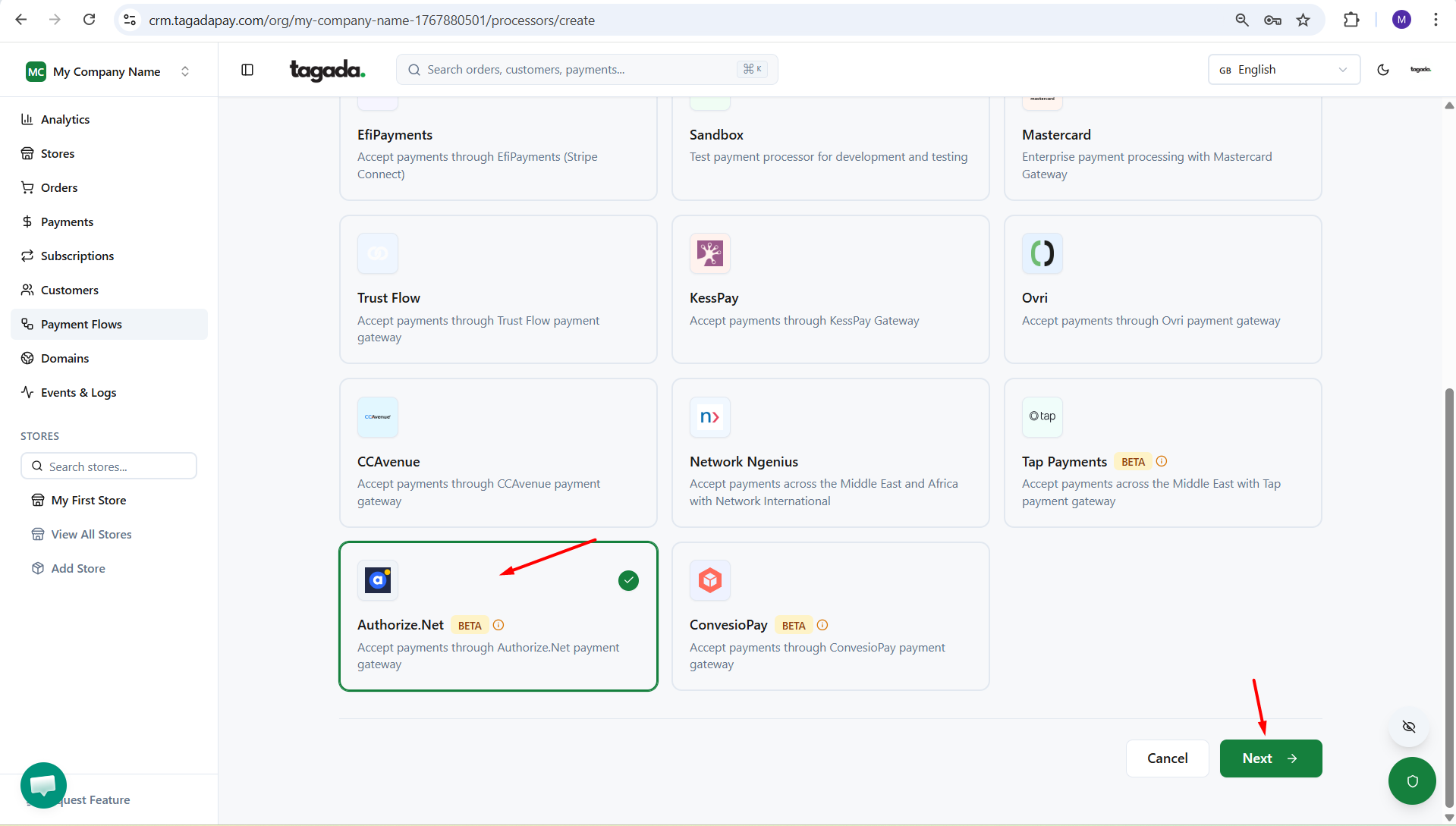The height and width of the screenshot is (826, 1456).
Task: Open the English language dropdown
Action: coord(1283,70)
